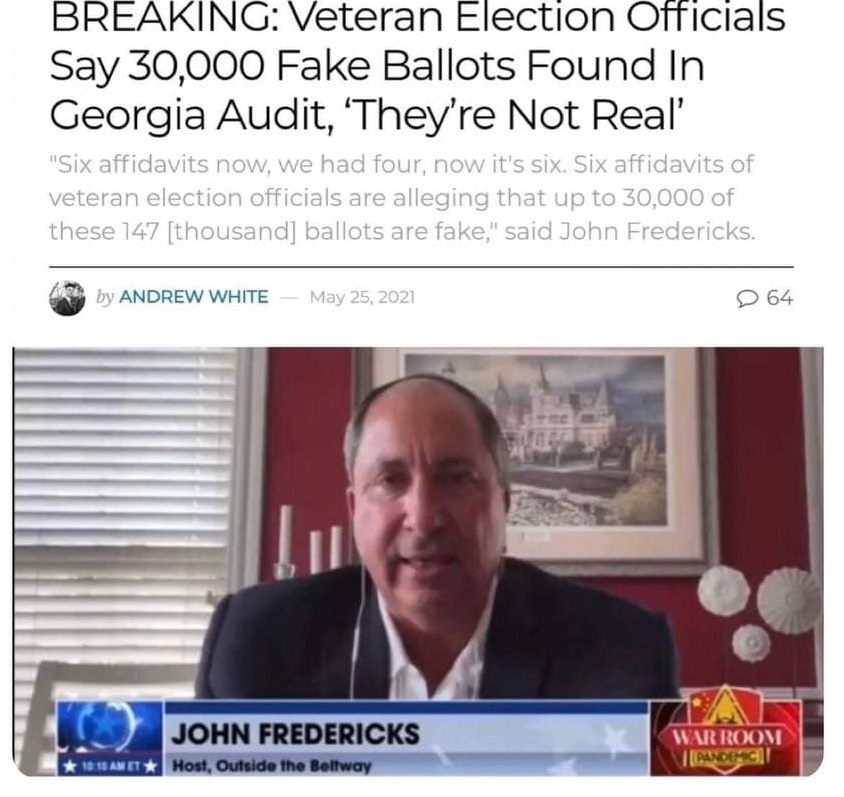Click the May 25, 2021 date
844x797 pixels.
click(x=362, y=297)
